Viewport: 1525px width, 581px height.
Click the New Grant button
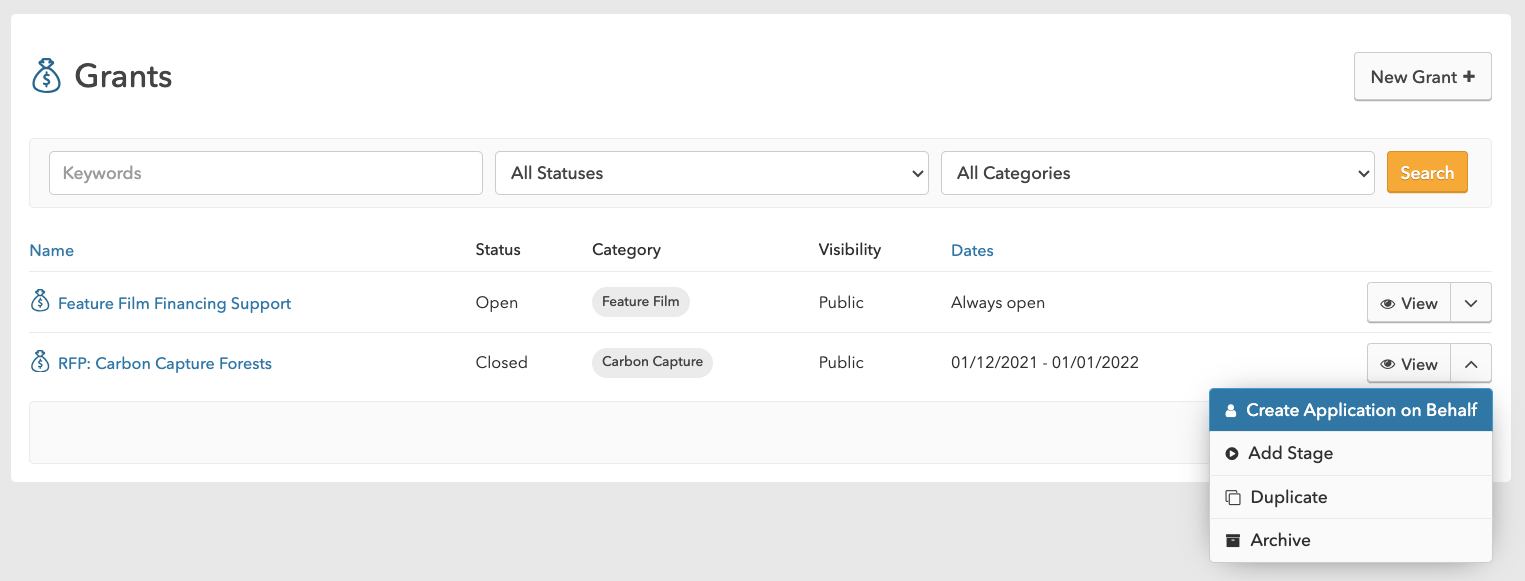click(1422, 77)
